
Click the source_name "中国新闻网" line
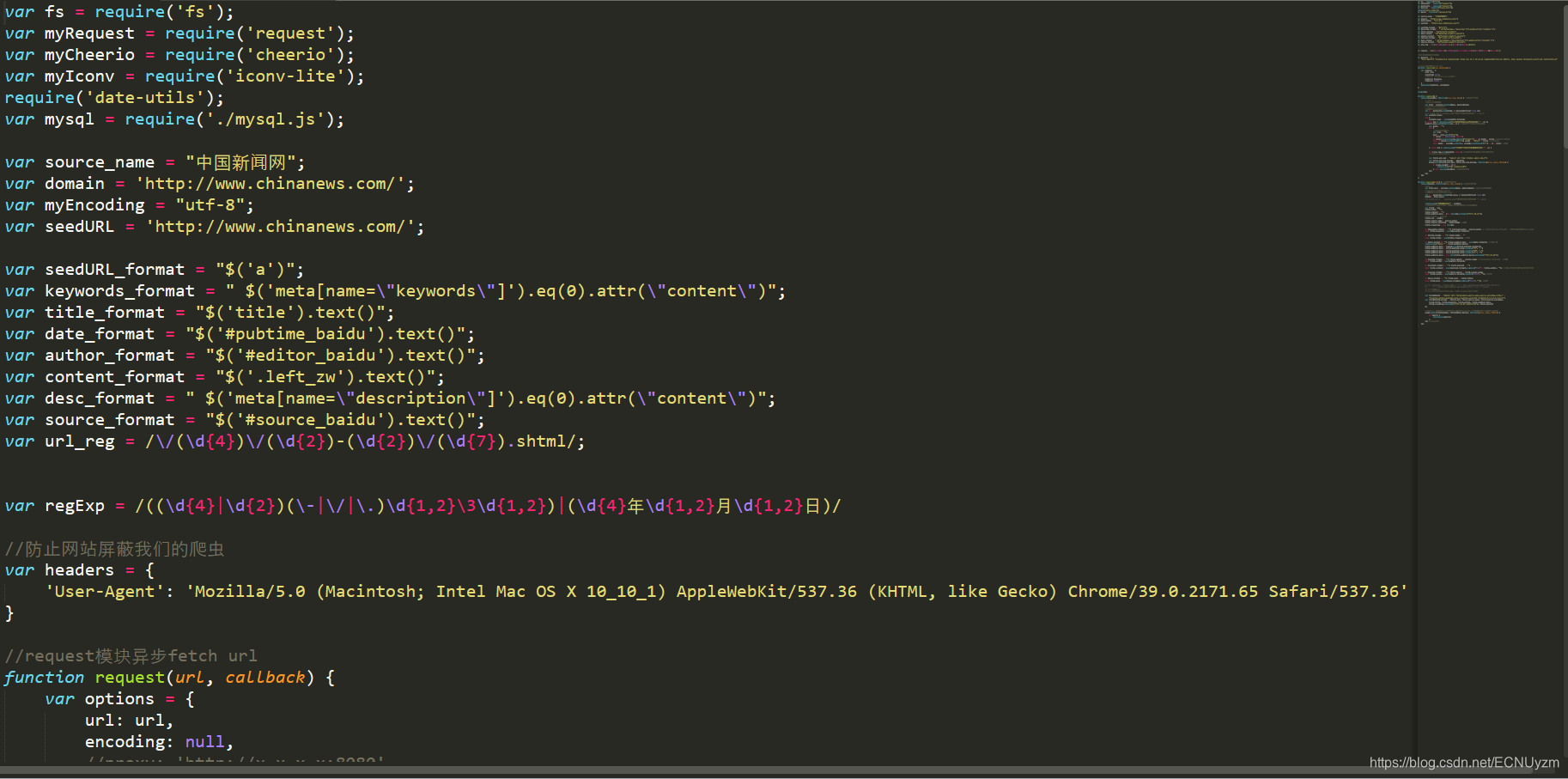click(155, 162)
